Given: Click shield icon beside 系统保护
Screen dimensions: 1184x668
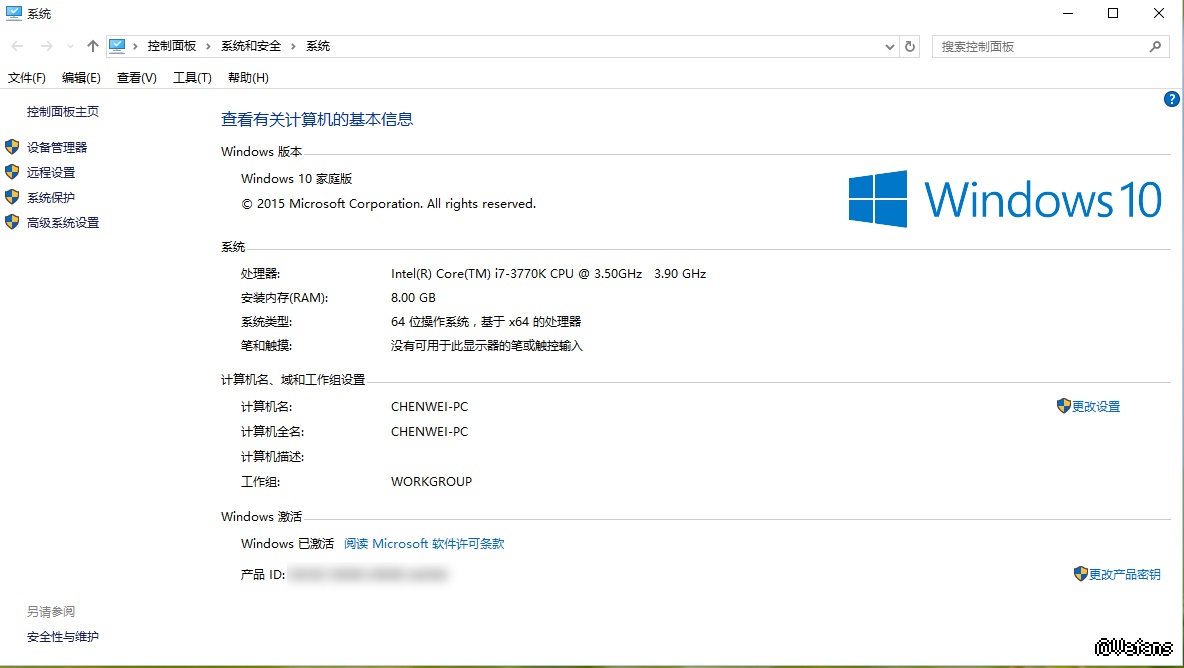Looking at the screenshot, I should pos(12,196).
